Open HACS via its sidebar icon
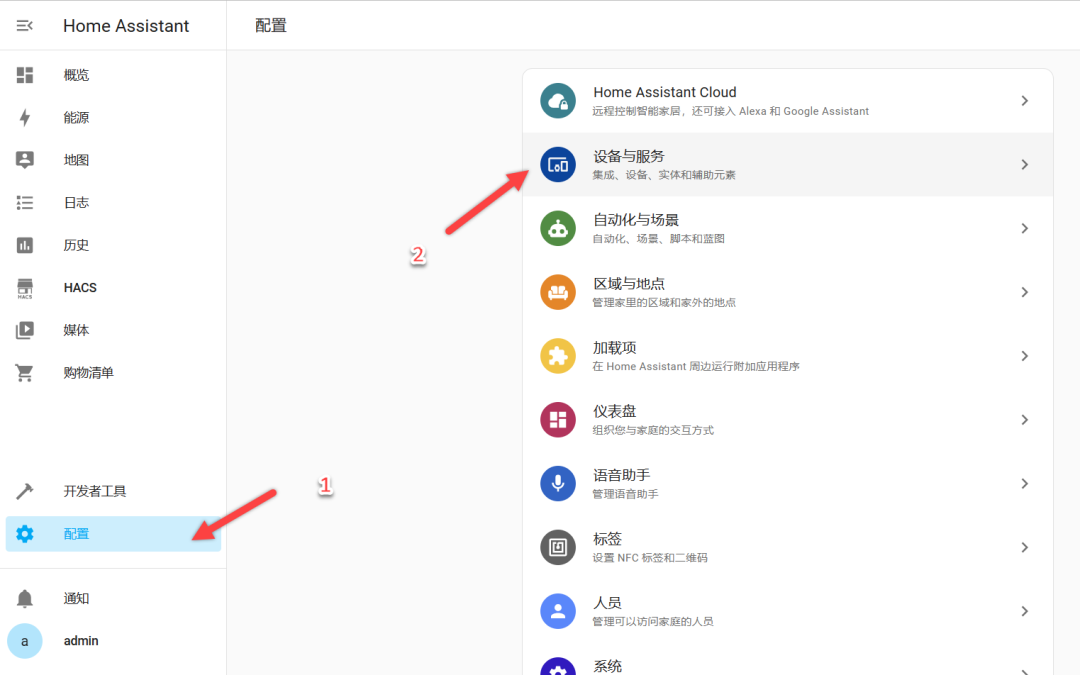This screenshot has height=675, width=1080. point(24,287)
